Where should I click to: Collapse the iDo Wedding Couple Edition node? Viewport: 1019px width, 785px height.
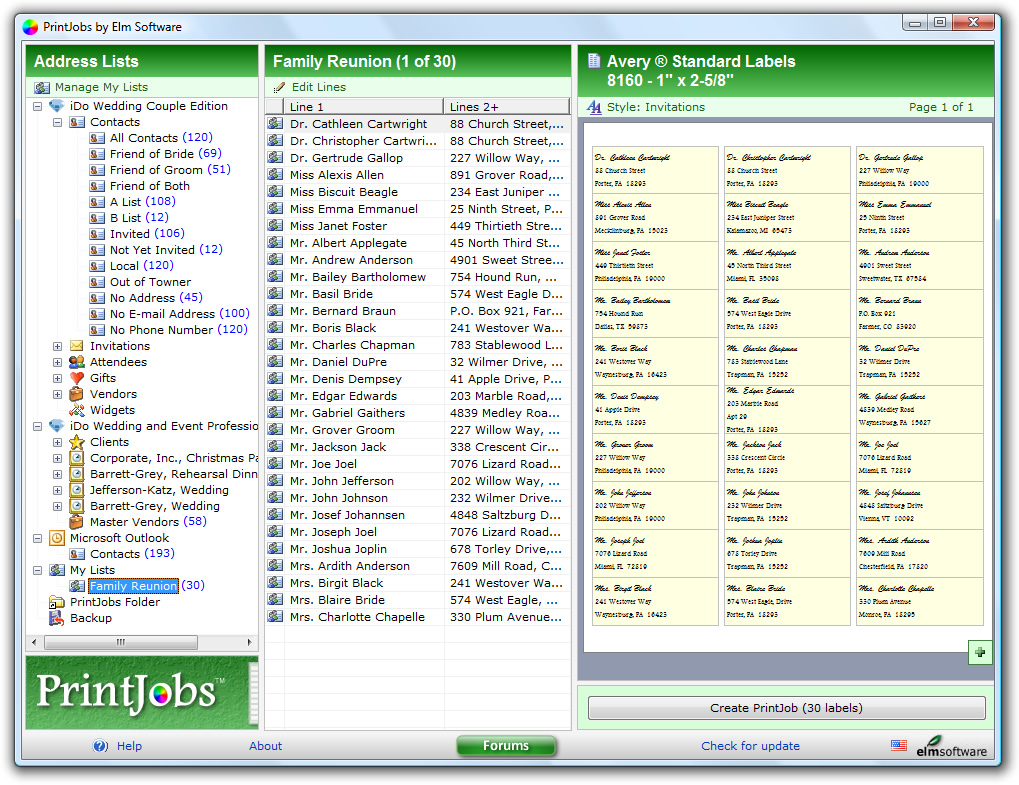(38, 106)
